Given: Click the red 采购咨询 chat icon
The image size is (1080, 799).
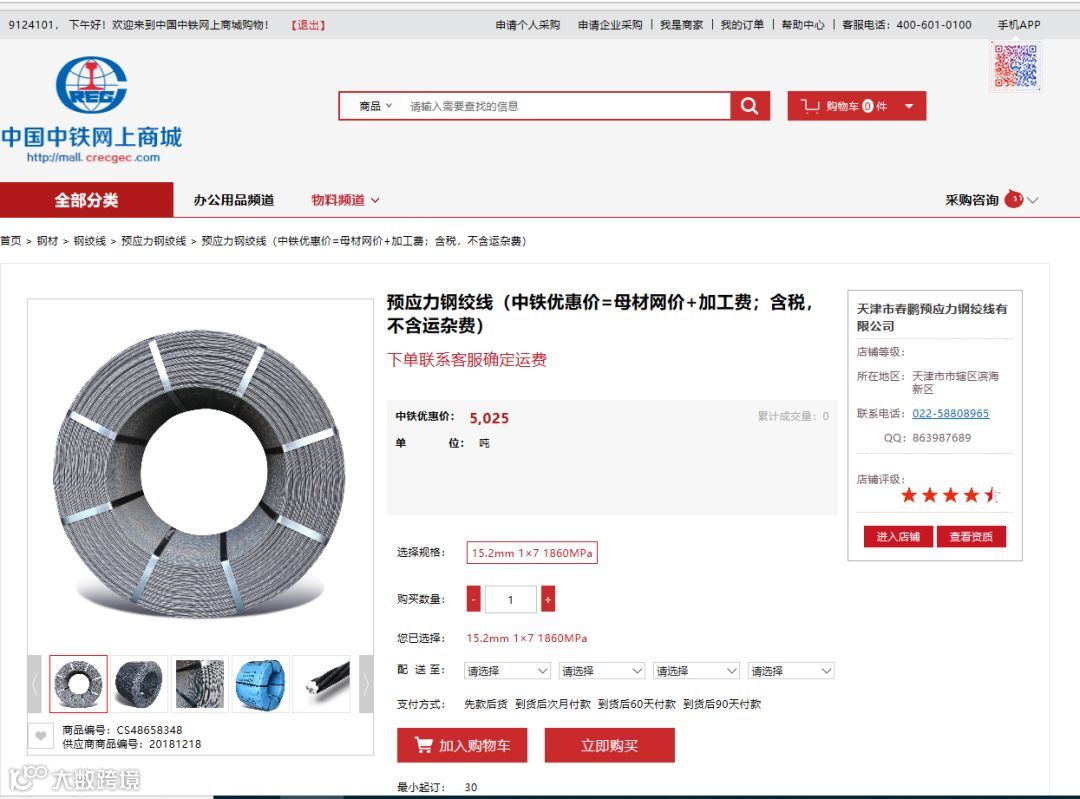Looking at the screenshot, I should pos(1013,199).
